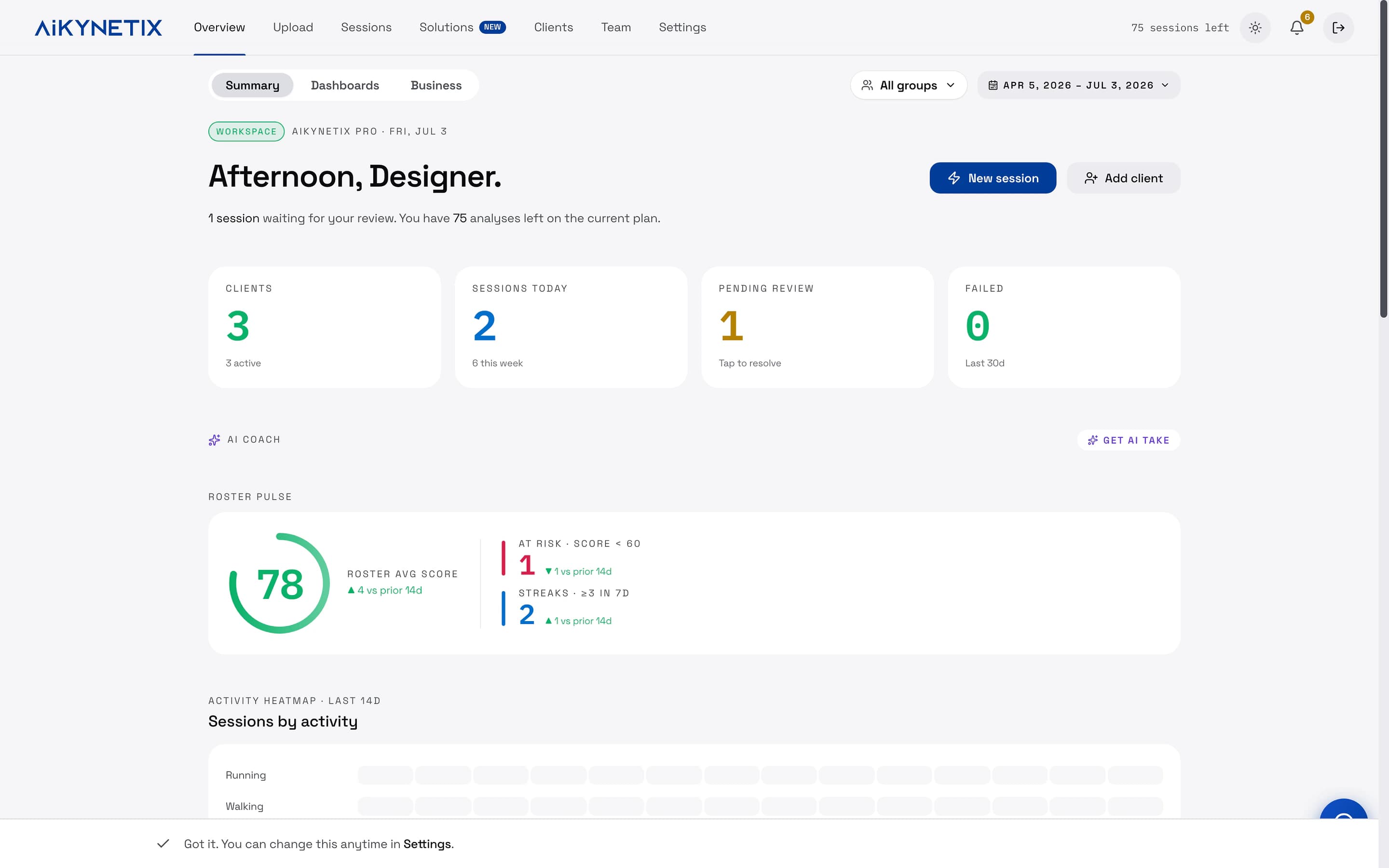
Task: Click the last Running heatmap cell
Action: pyautogui.click(x=1135, y=775)
